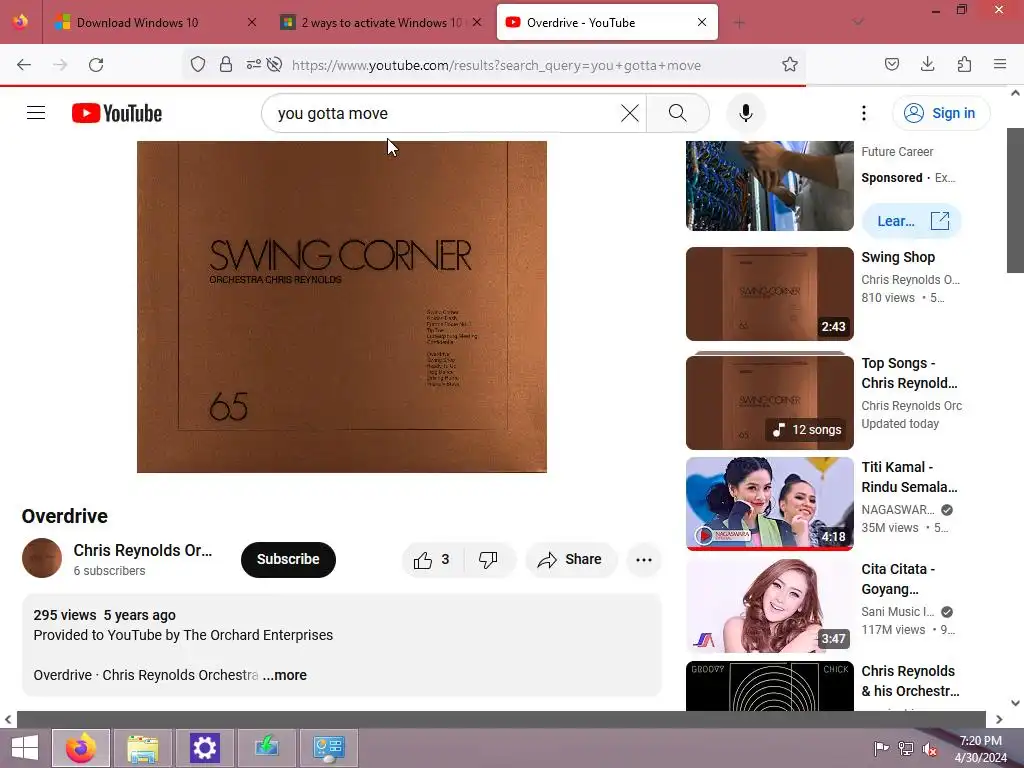Go to the YouTube home logo

pyautogui.click(x=117, y=113)
